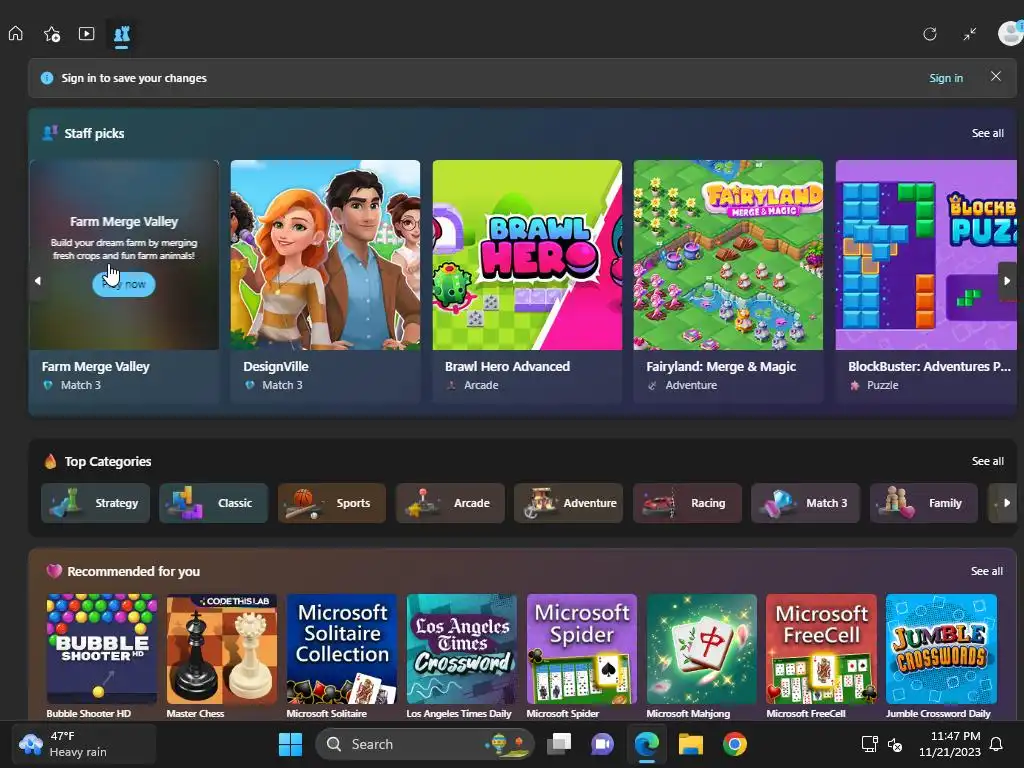Click the Top Categories flame icon
1024x768 pixels.
50,461
